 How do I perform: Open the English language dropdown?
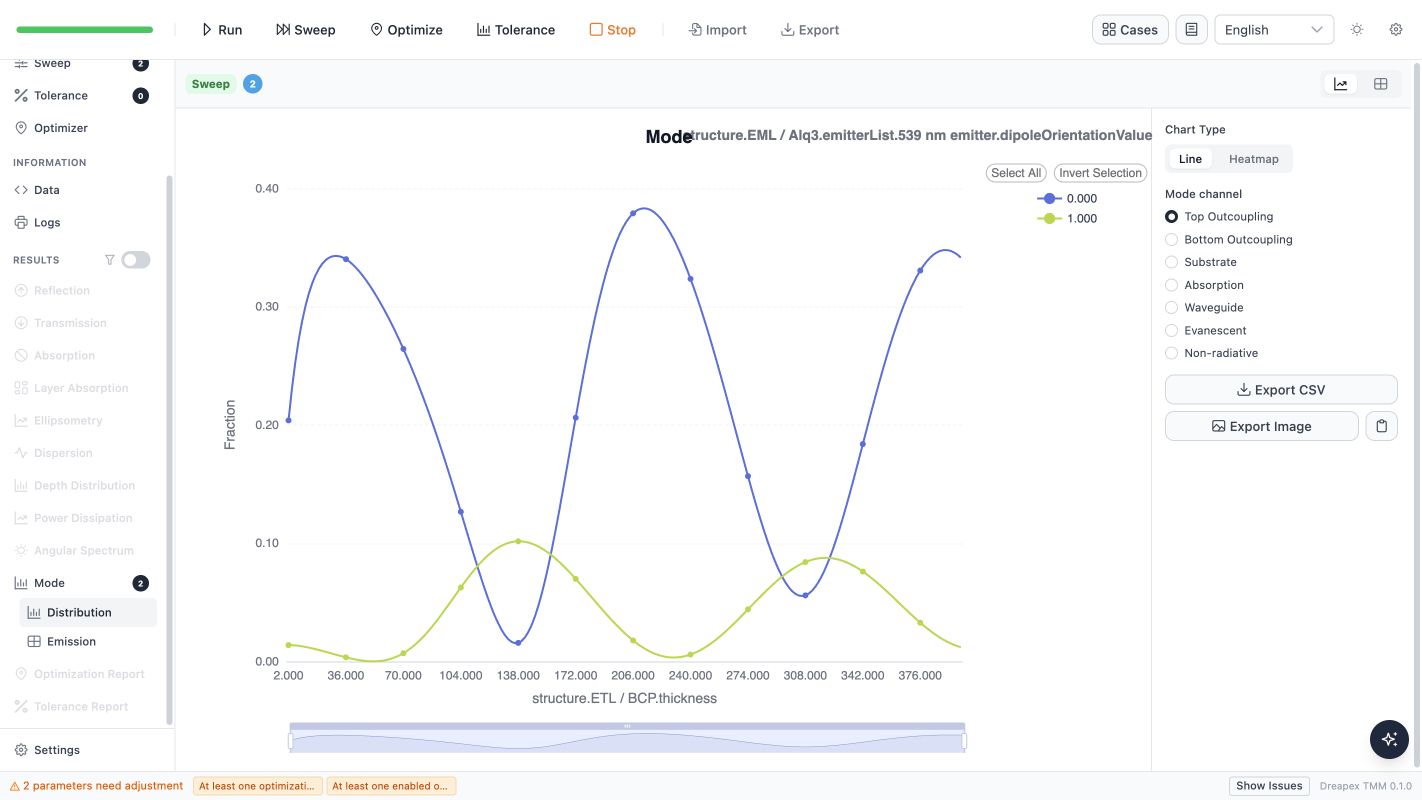[1274, 30]
